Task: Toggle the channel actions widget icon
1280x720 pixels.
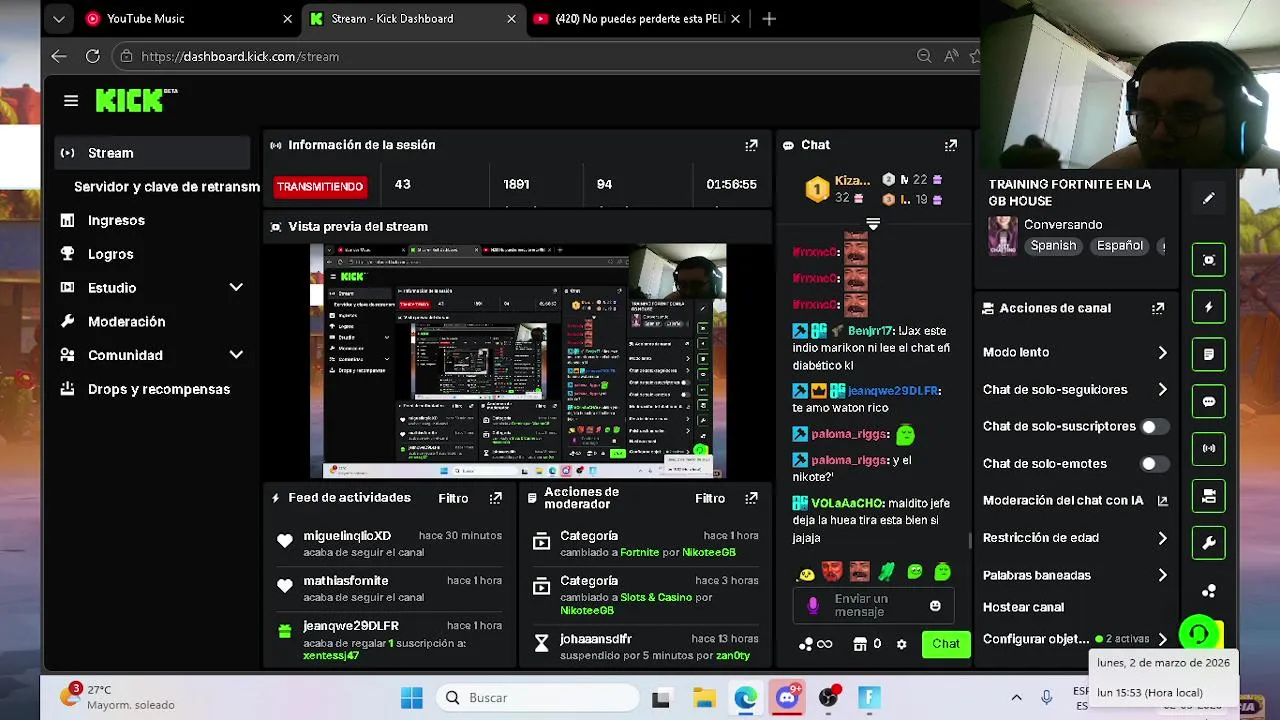Action: [1209, 495]
